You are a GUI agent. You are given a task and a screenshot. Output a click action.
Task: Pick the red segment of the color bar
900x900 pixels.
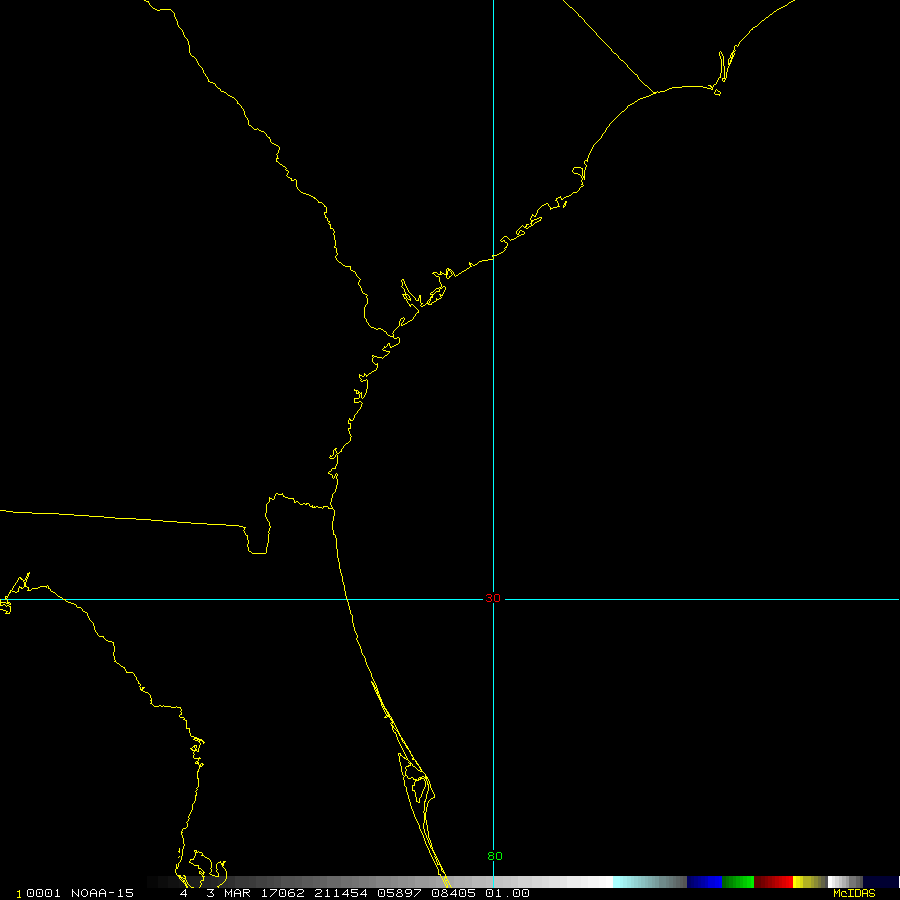tap(773, 882)
